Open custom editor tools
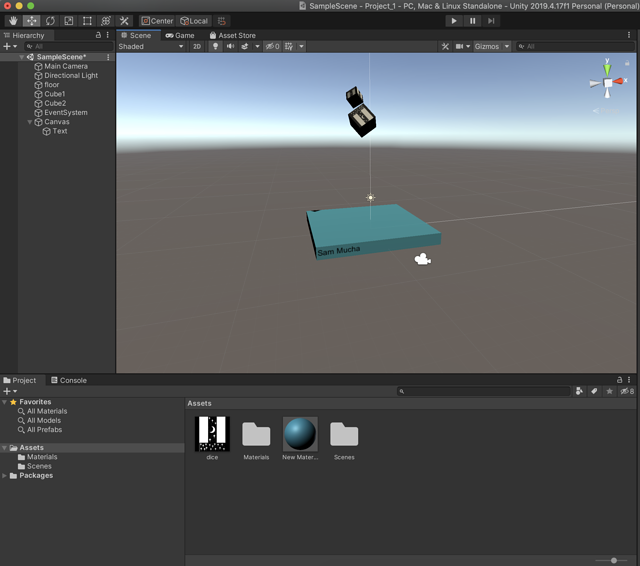Viewport: 640px width, 566px height. click(x=124, y=21)
